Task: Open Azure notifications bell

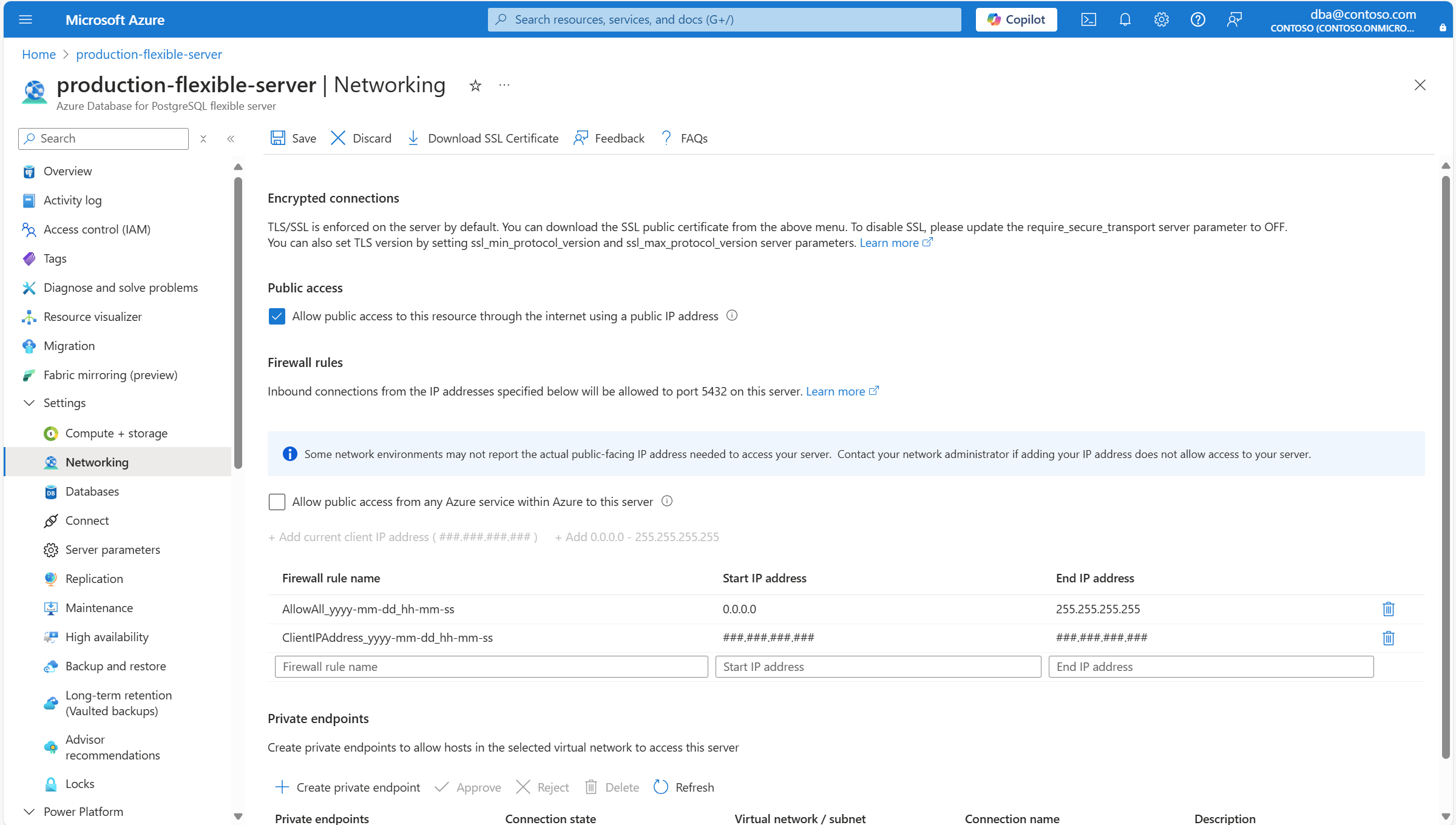Action: coord(1125,19)
